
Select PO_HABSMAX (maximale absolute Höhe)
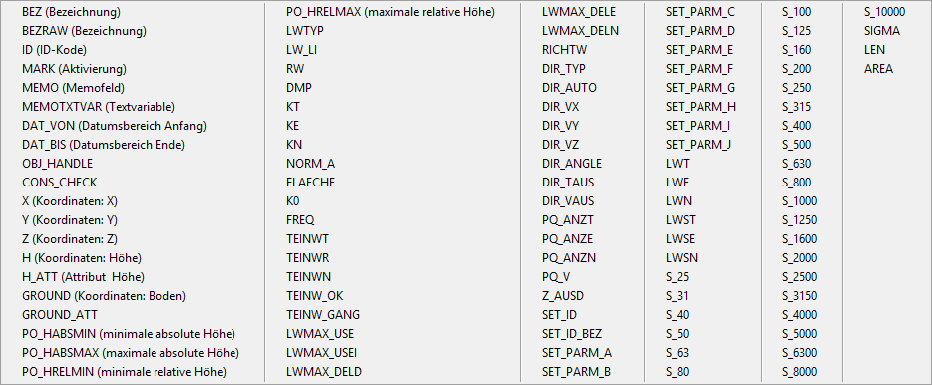[130, 353]
